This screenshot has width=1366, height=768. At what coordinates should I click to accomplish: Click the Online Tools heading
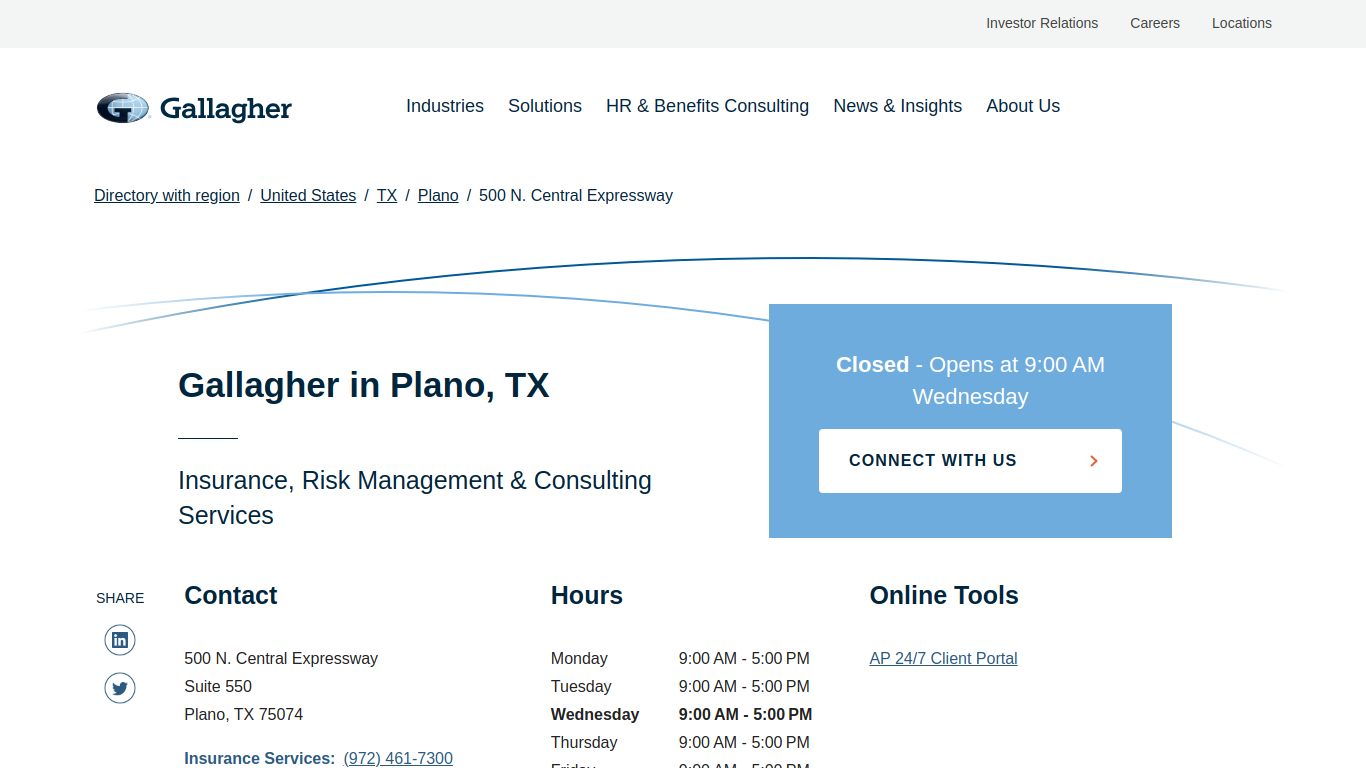[x=944, y=595]
